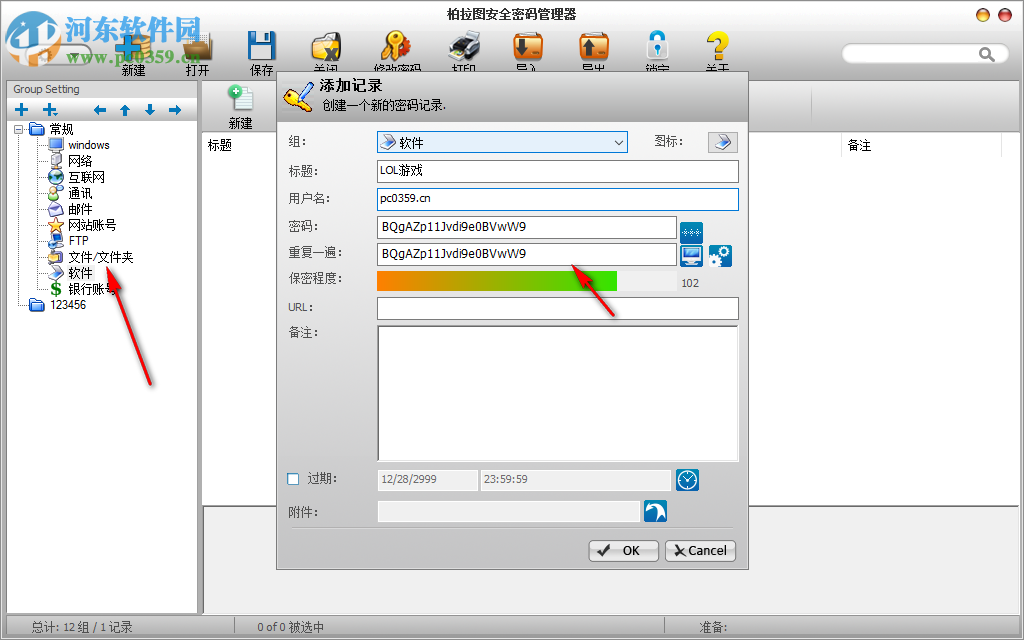The image size is (1024, 640).
Task: Open the password generator icon beside 密码 field
Action: coord(691,233)
